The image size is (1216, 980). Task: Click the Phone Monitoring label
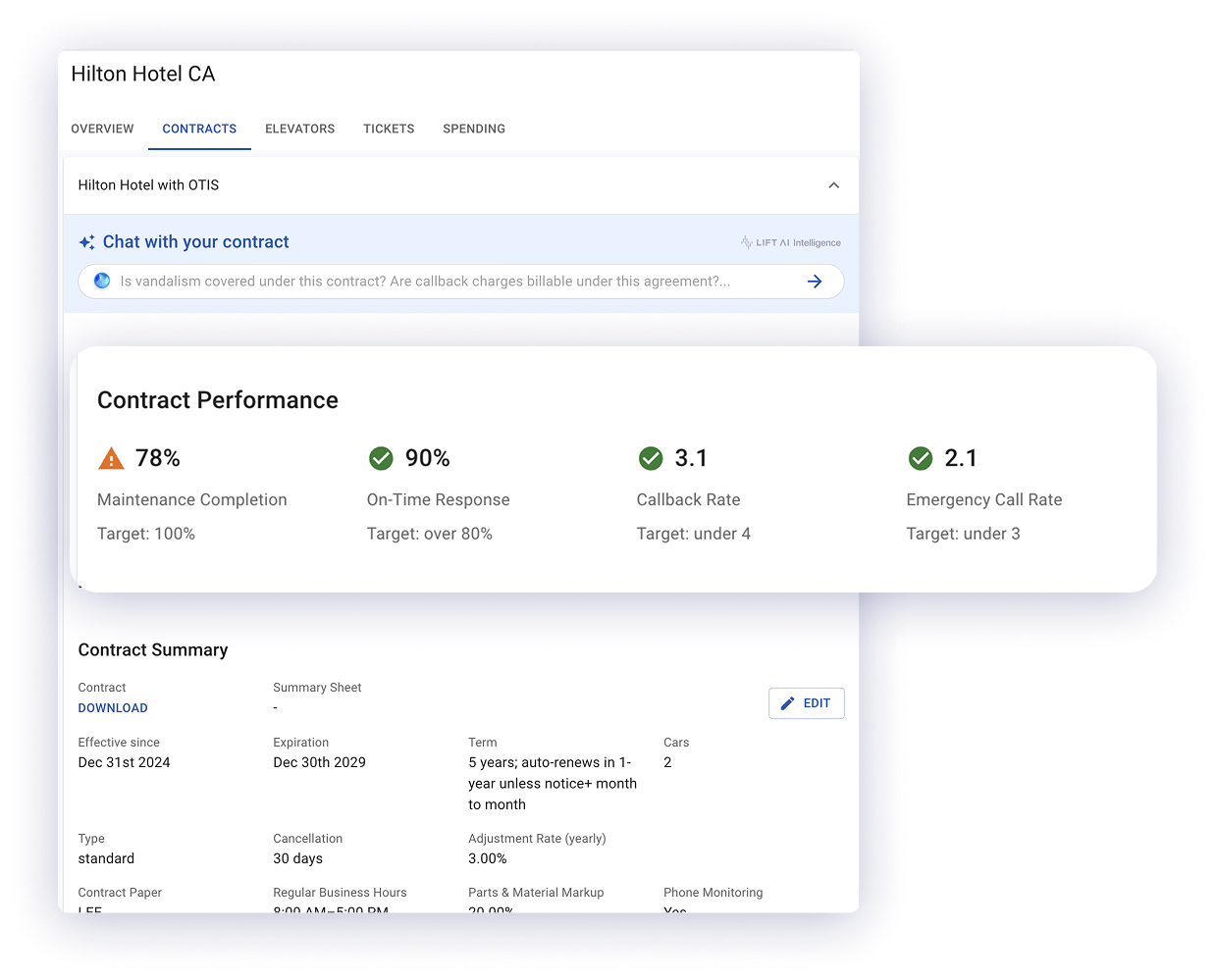713,893
